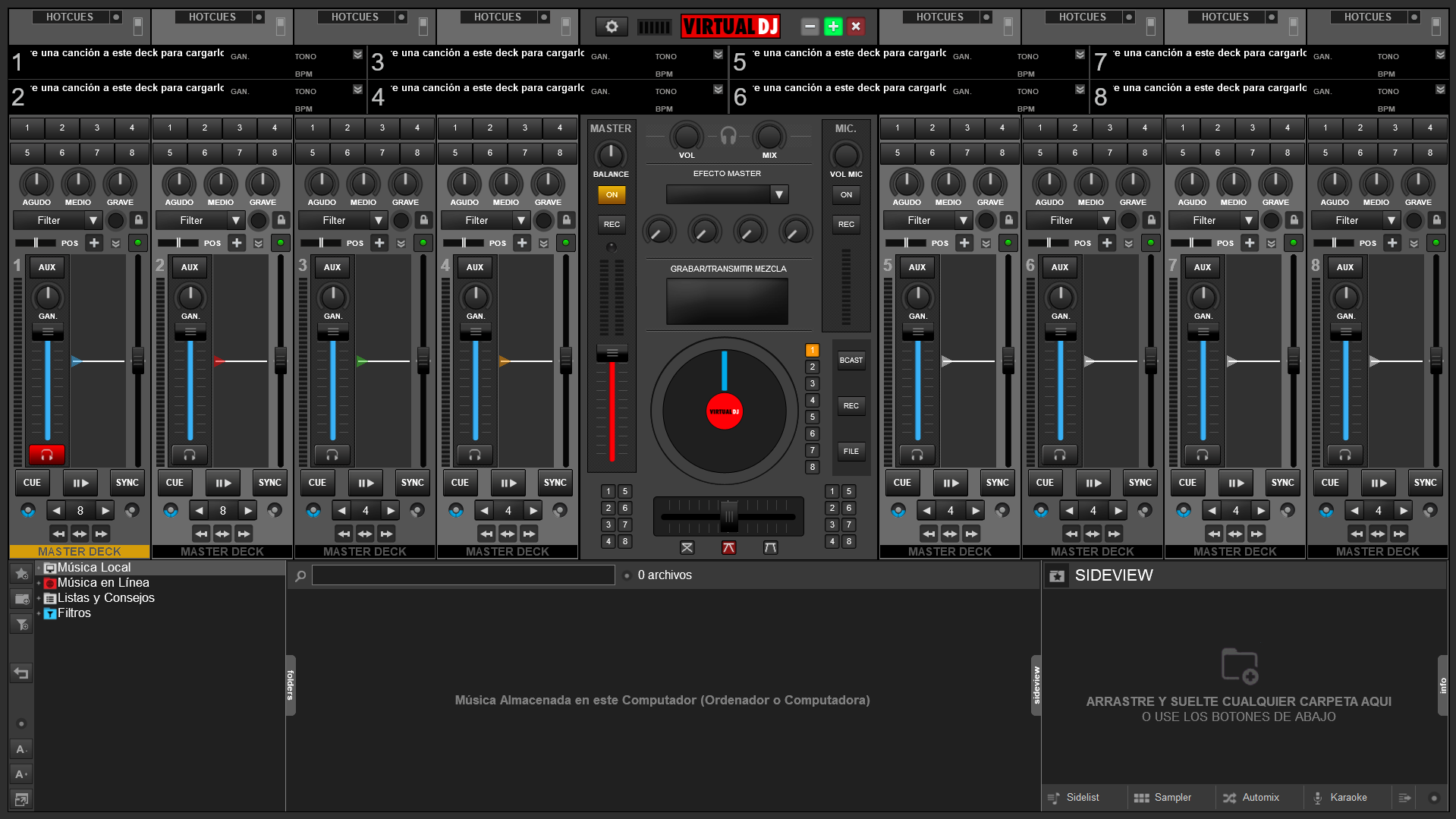Click the vertical 'folders' panel tab

click(x=291, y=685)
